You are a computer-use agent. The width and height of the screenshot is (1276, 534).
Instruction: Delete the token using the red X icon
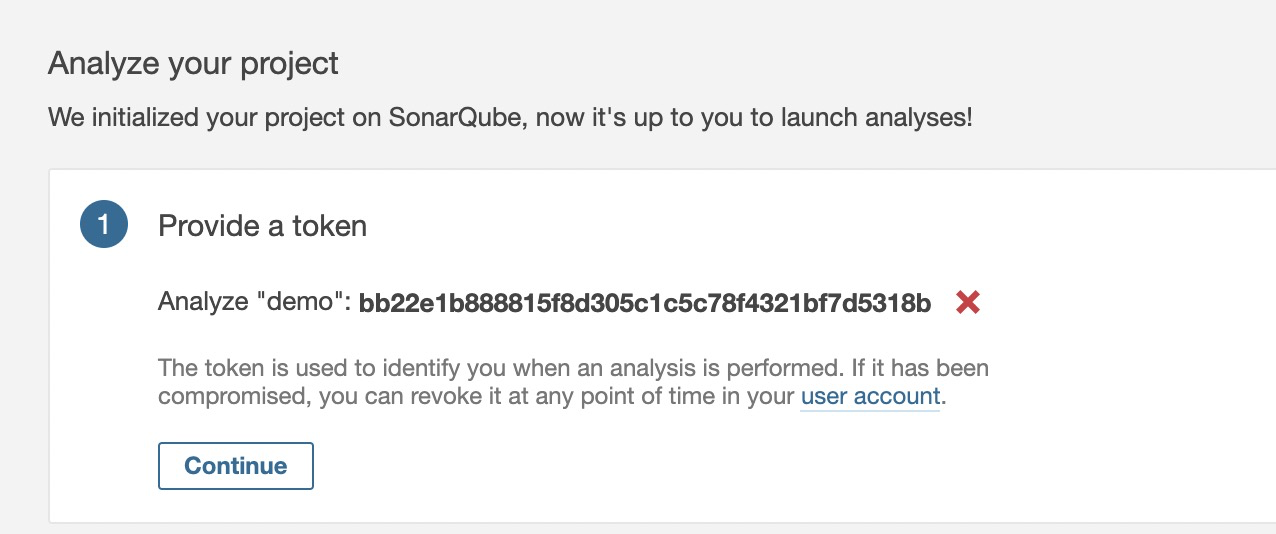click(x=967, y=302)
